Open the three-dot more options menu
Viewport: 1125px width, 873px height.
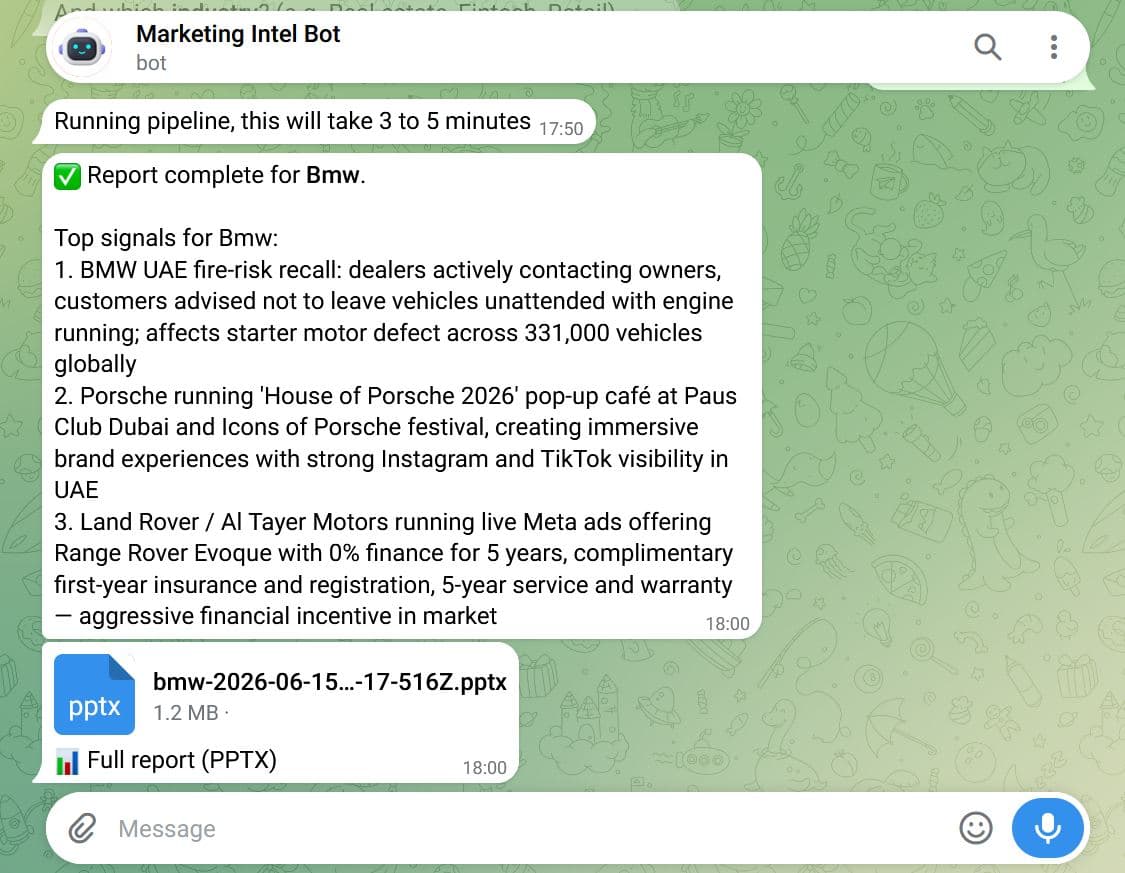point(1053,47)
